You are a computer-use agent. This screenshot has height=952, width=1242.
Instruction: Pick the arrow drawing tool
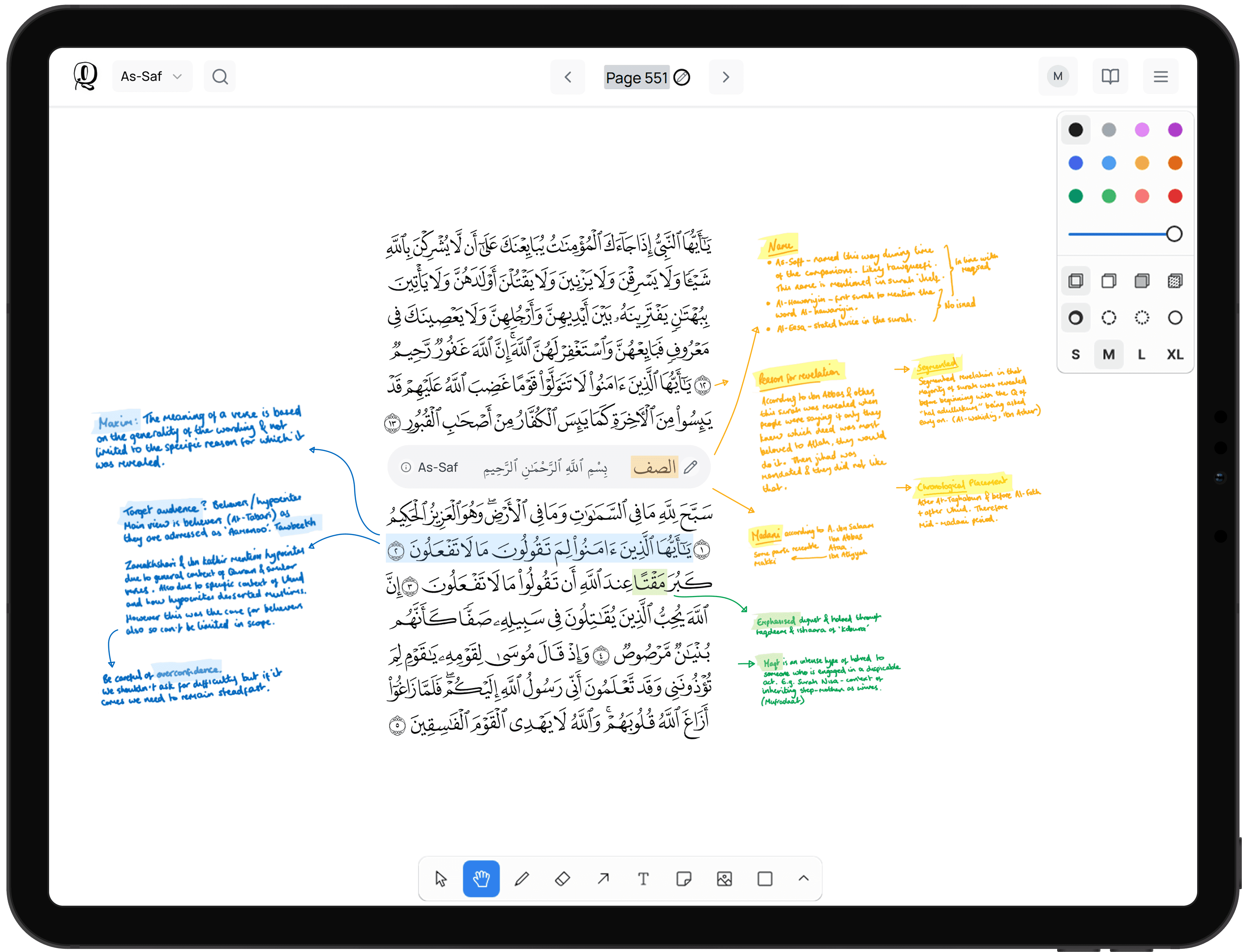pyautogui.click(x=603, y=878)
